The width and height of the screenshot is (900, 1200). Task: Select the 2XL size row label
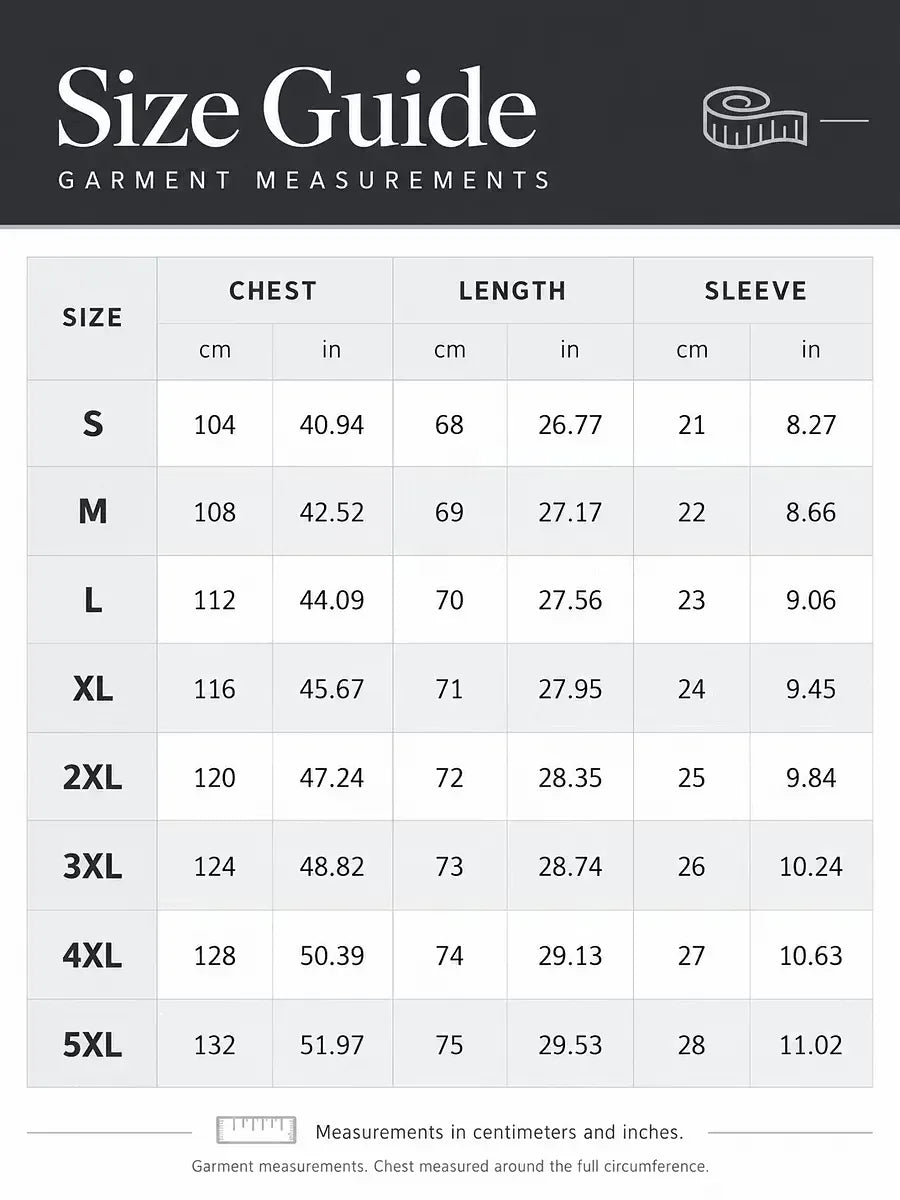92,777
